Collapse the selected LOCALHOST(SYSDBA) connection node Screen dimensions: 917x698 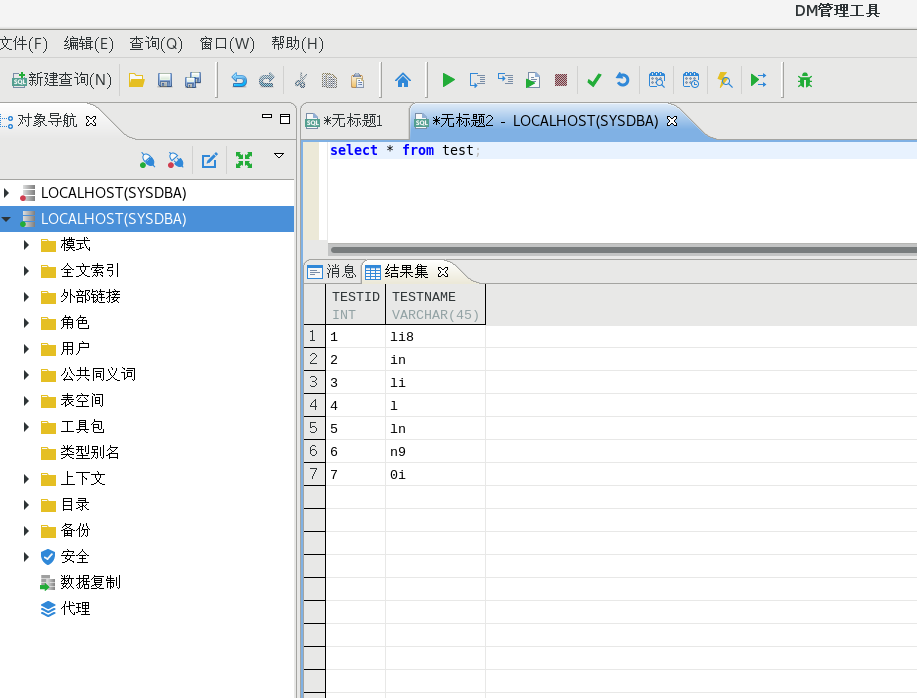(6, 219)
